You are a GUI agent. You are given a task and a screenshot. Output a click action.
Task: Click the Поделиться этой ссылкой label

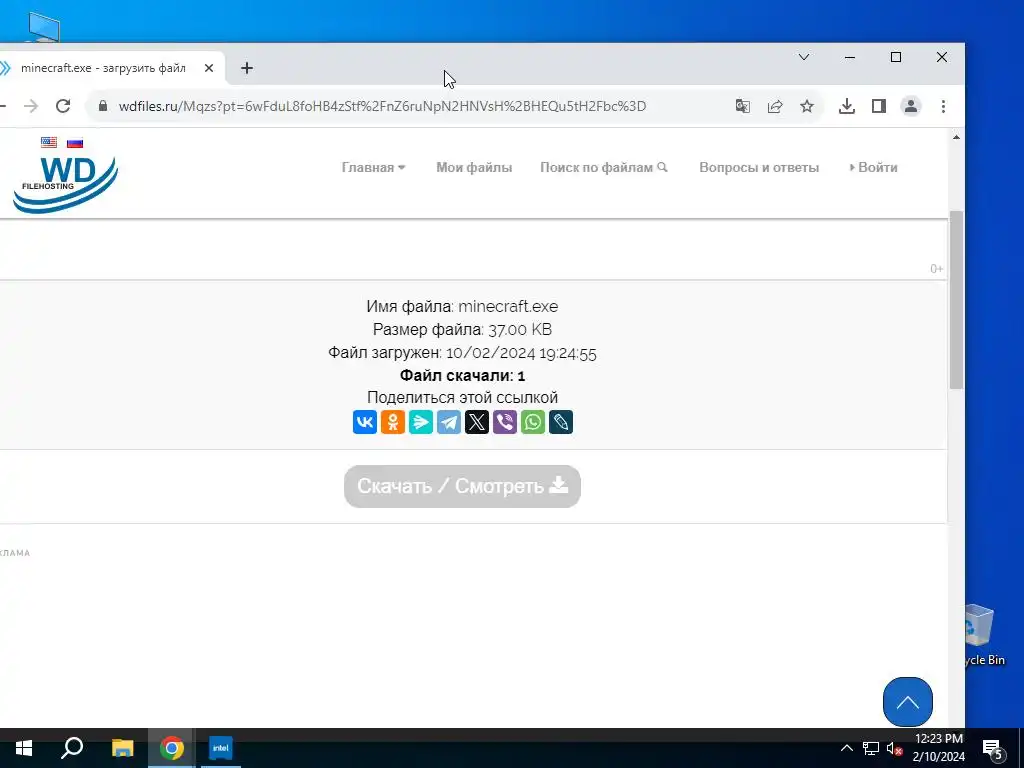coord(462,398)
